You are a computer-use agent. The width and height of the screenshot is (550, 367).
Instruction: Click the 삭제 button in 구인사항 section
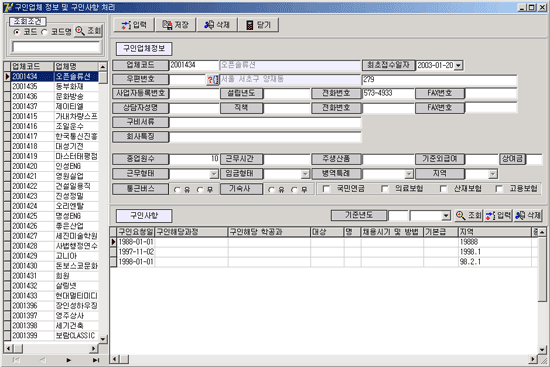click(528, 215)
